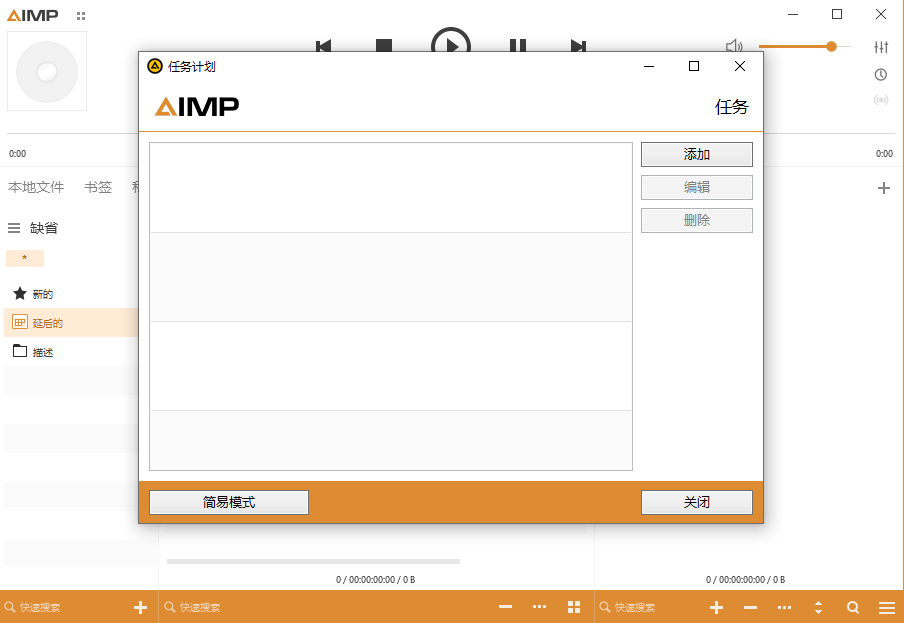Open the more options dots in middle bar
Viewport: 904px width, 623px height.
pos(540,607)
